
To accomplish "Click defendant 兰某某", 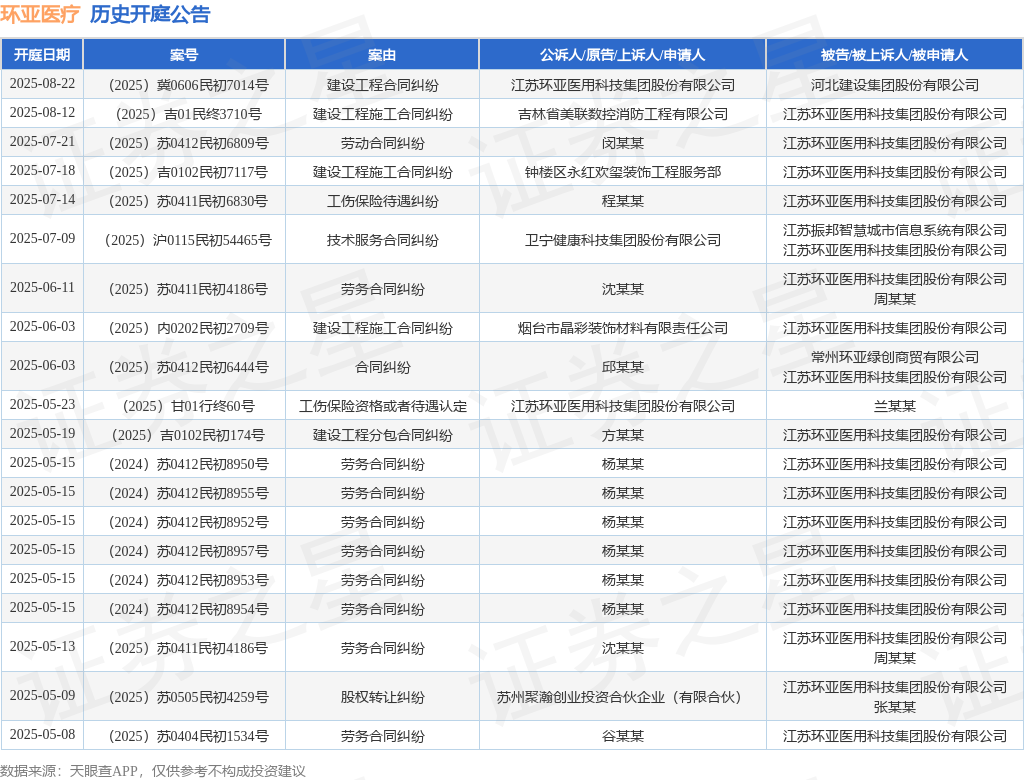I will [x=895, y=406].
